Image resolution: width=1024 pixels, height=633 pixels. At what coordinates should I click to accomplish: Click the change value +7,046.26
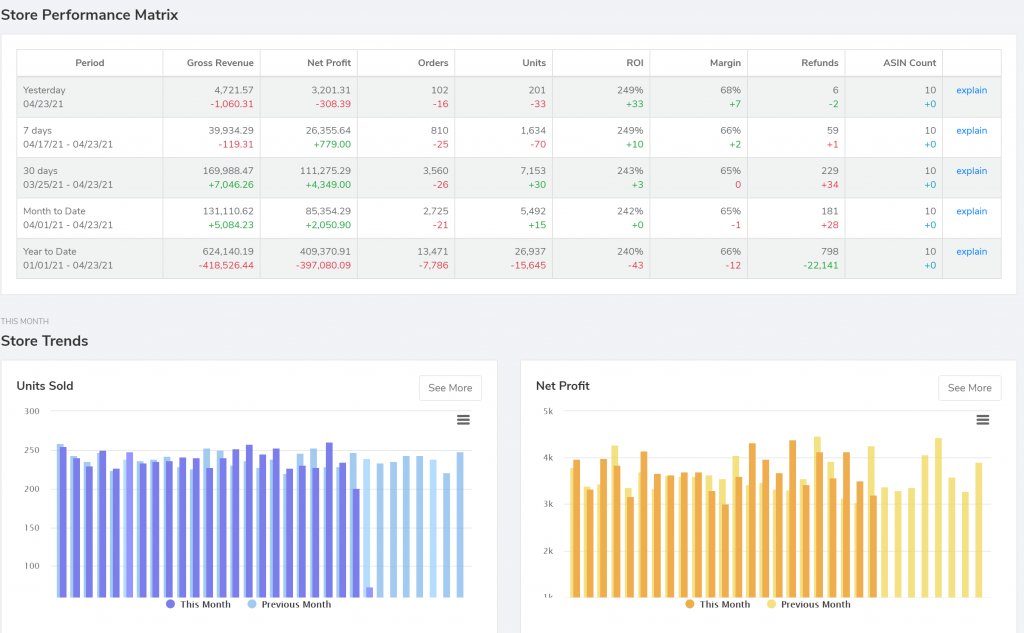coord(231,185)
